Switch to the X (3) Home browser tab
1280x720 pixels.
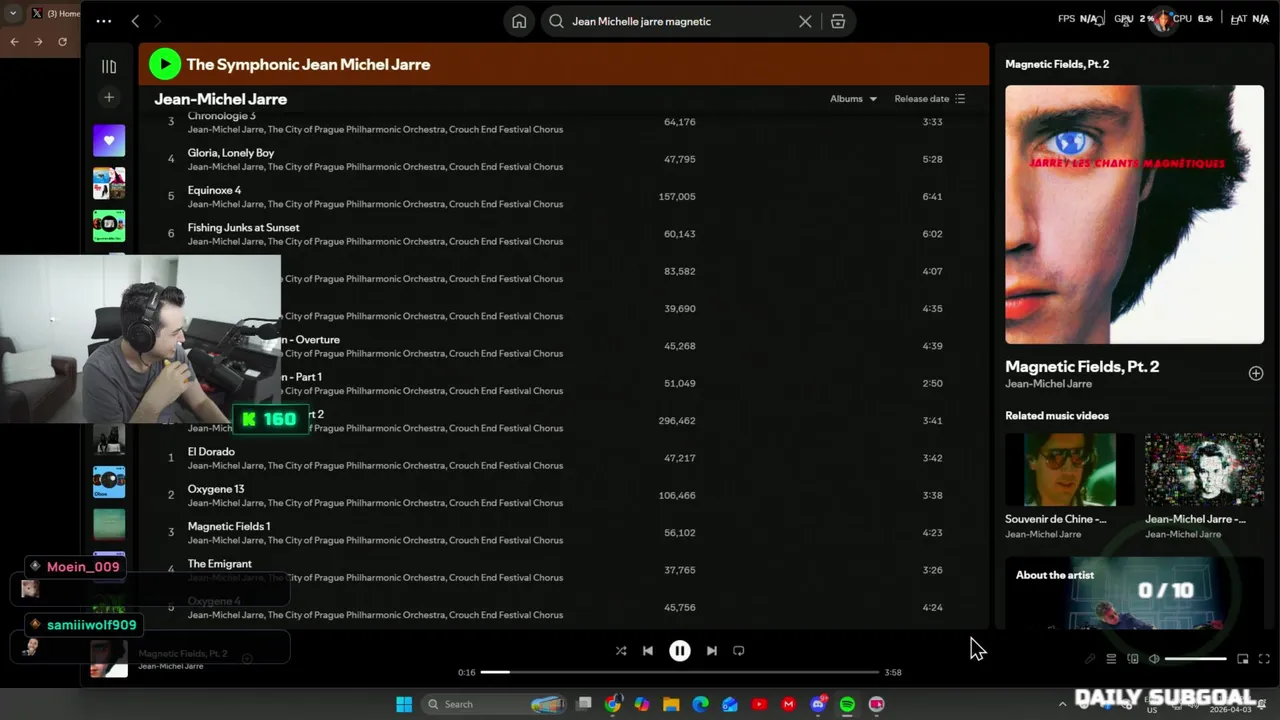coord(54,13)
